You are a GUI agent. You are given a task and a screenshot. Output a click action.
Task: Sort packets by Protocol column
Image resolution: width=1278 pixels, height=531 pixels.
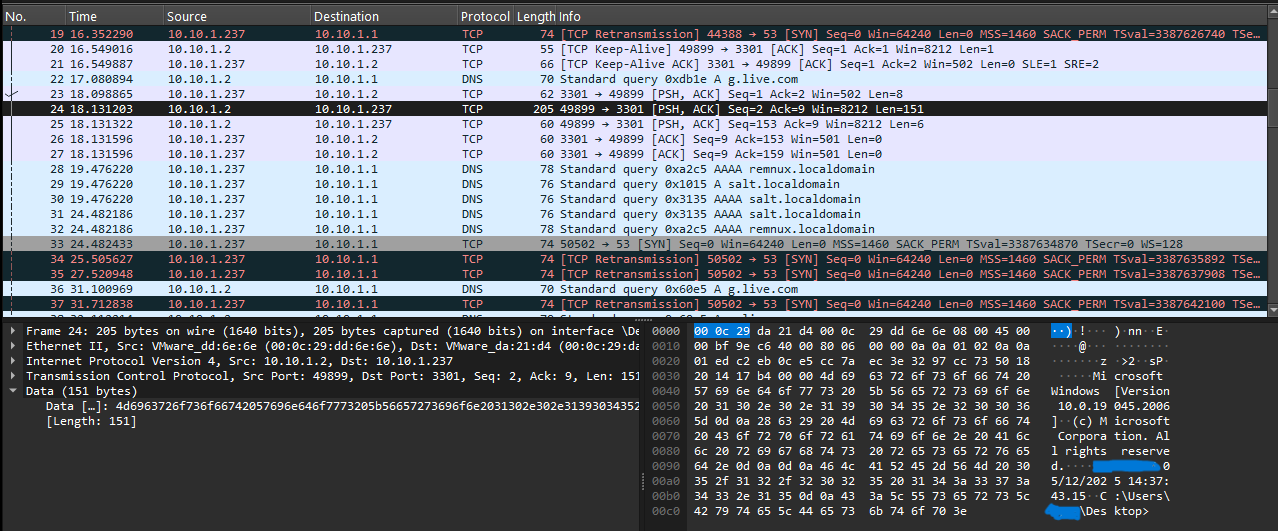coord(484,17)
